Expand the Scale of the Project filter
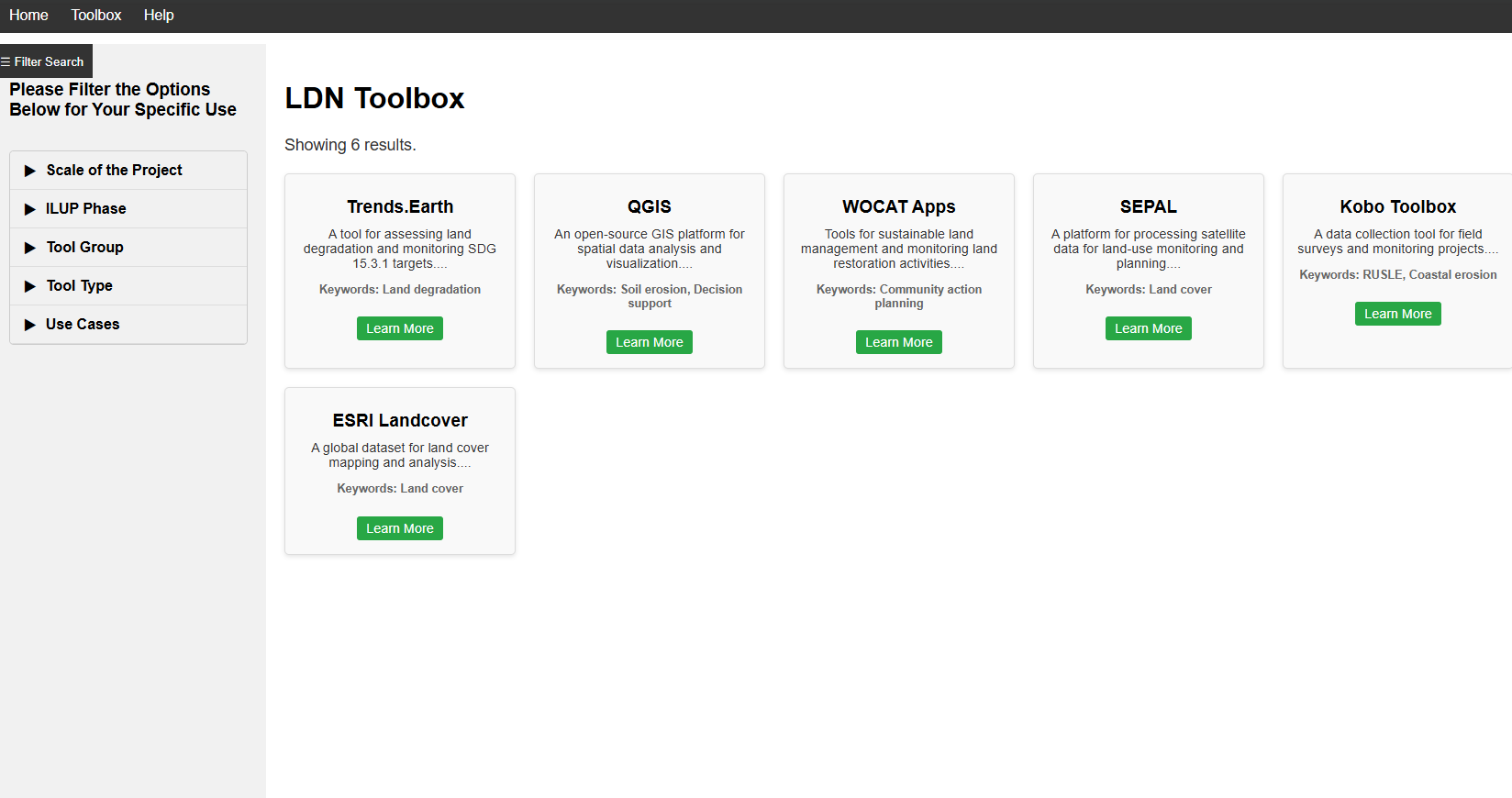The height and width of the screenshot is (798, 1512). (x=128, y=171)
